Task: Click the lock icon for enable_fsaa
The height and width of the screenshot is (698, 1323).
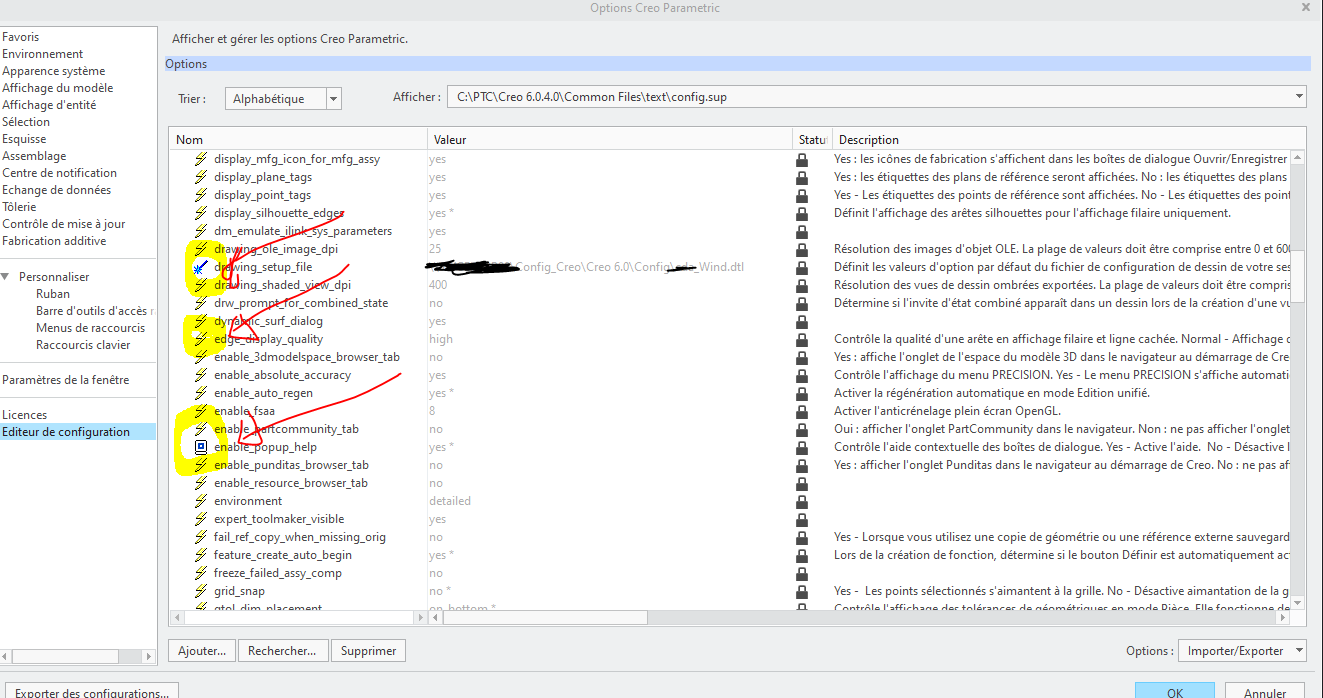Action: point(801,411)
